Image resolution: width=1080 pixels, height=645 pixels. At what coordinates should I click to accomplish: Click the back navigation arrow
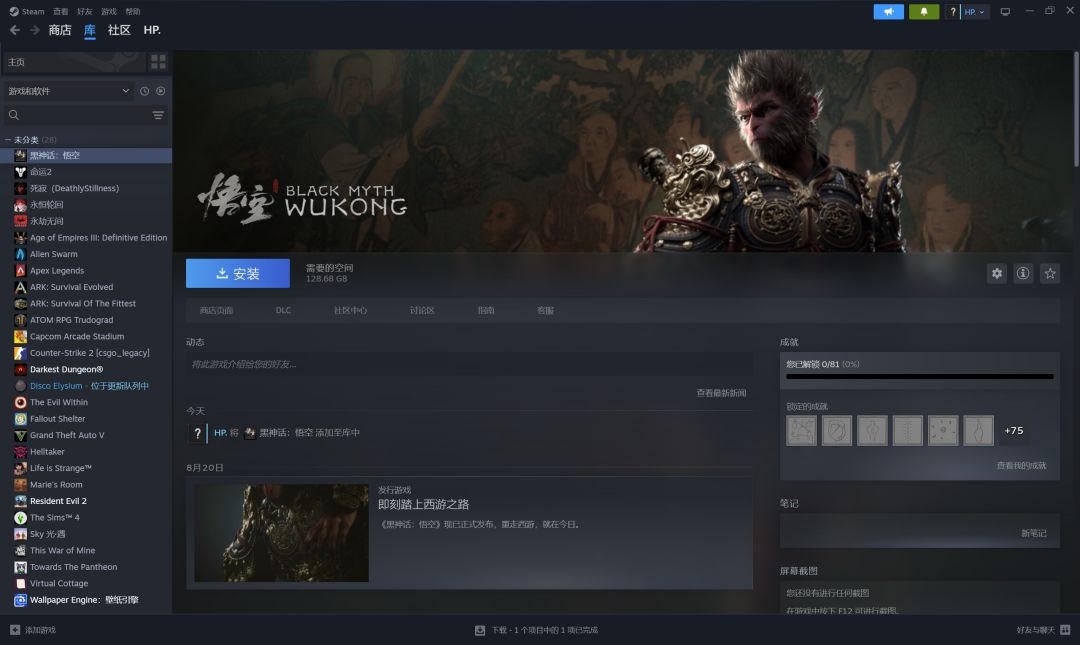click(14, 30)
